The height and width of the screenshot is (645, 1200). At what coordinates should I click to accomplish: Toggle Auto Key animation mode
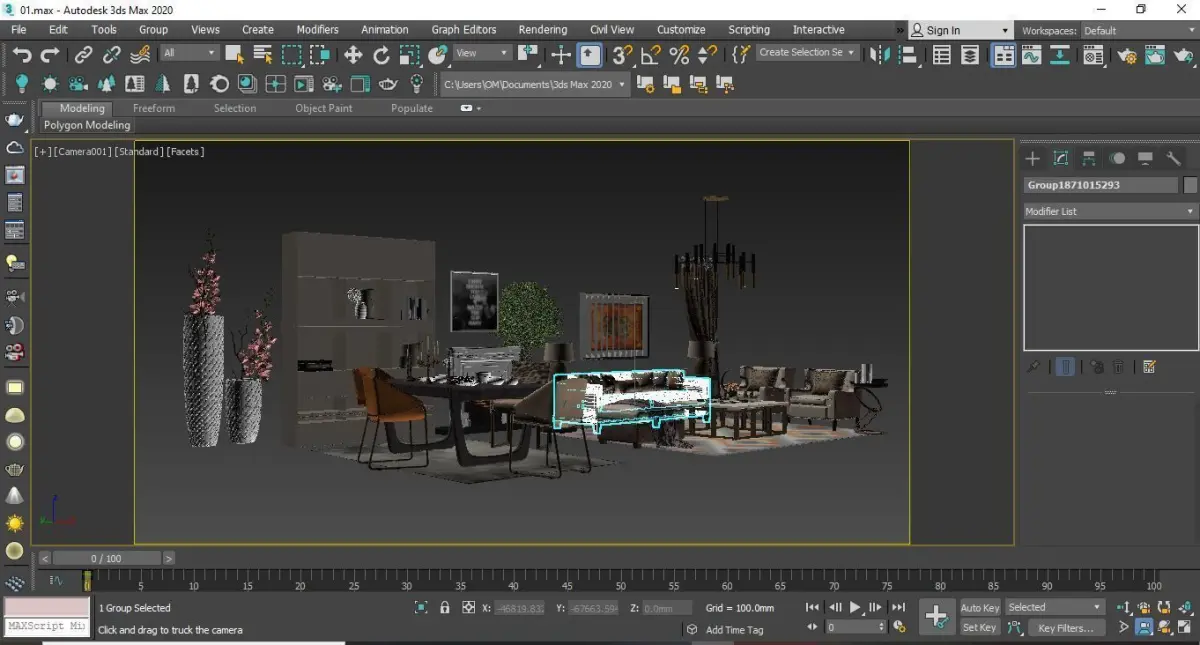[x=979, y=608]
